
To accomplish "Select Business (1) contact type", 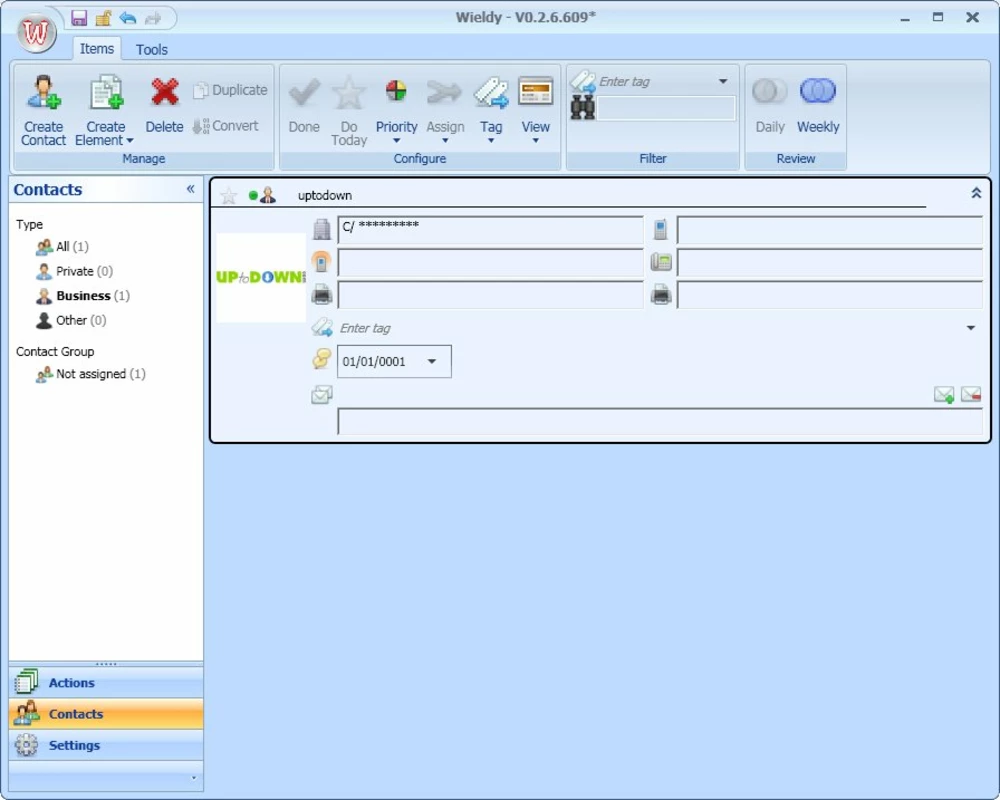I will (x=83, y=295).
